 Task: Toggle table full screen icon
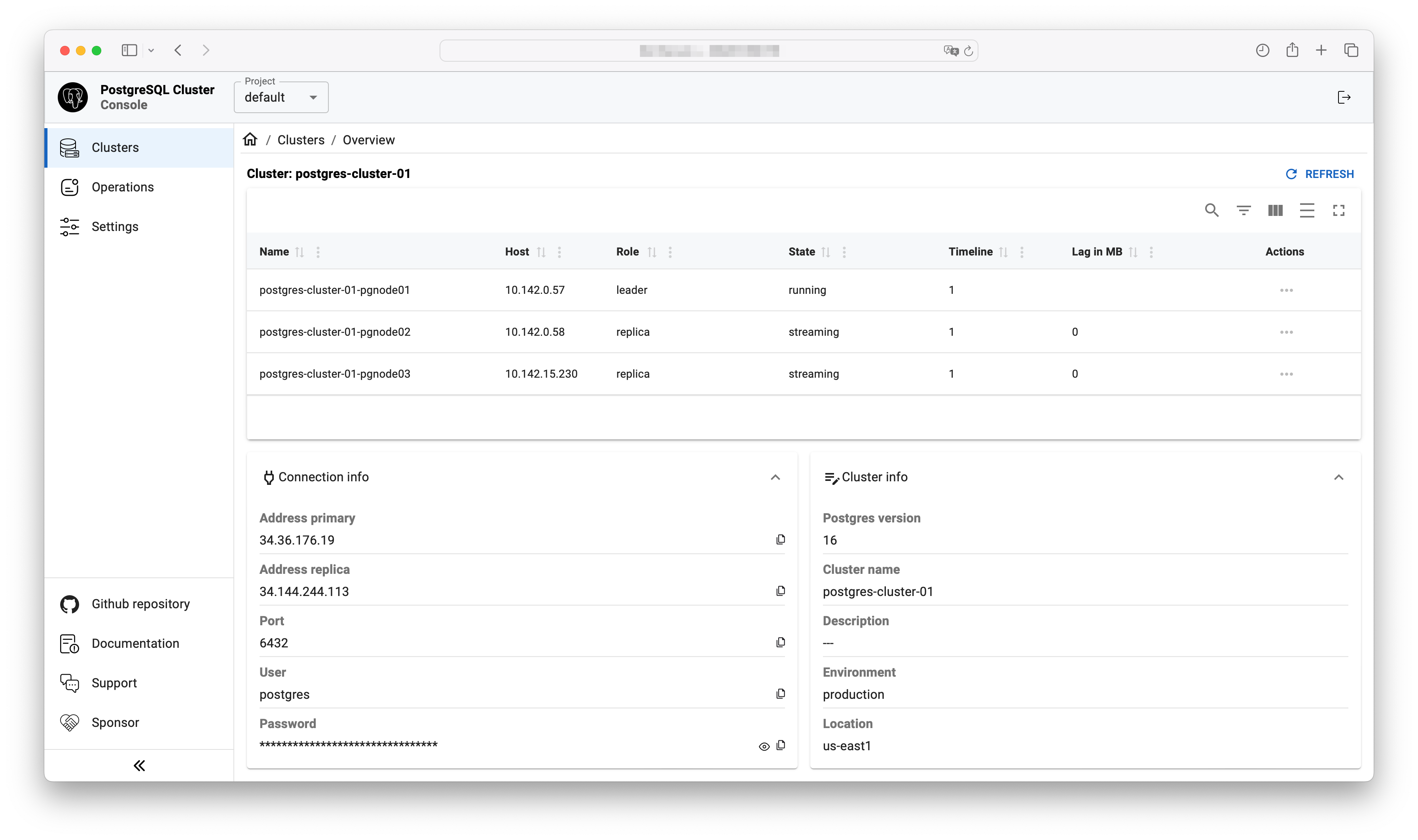[1338, 210]
